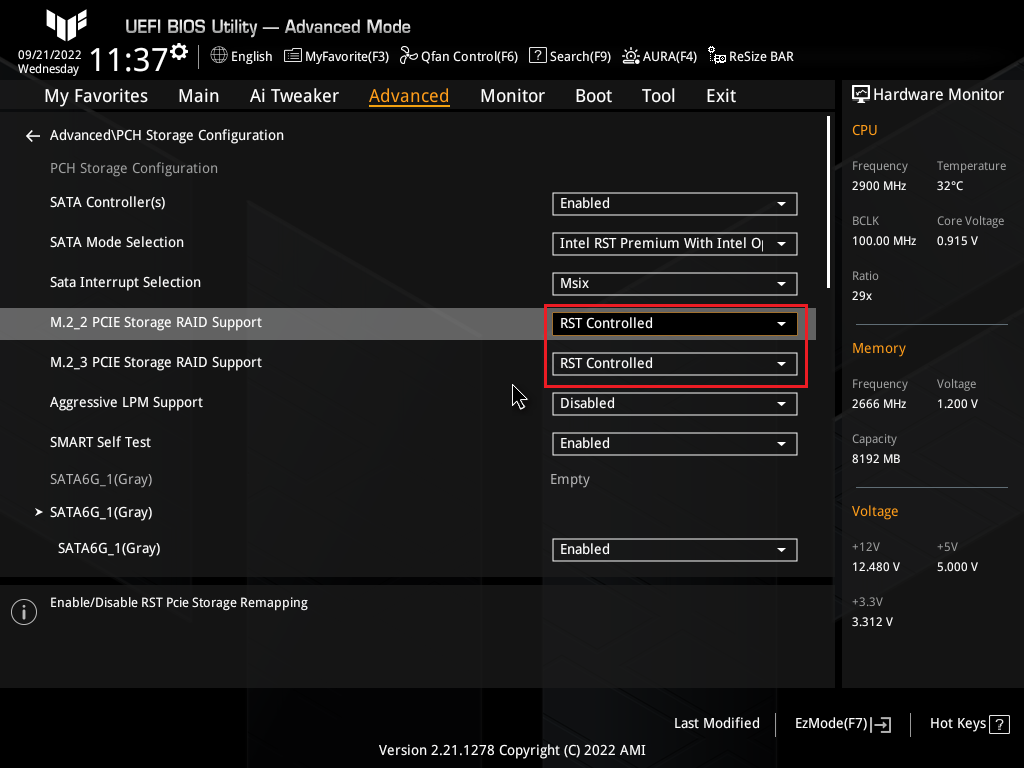Click the CPU temperature value 32°C
1024x768 pixels.
click(x=950, y=186)
